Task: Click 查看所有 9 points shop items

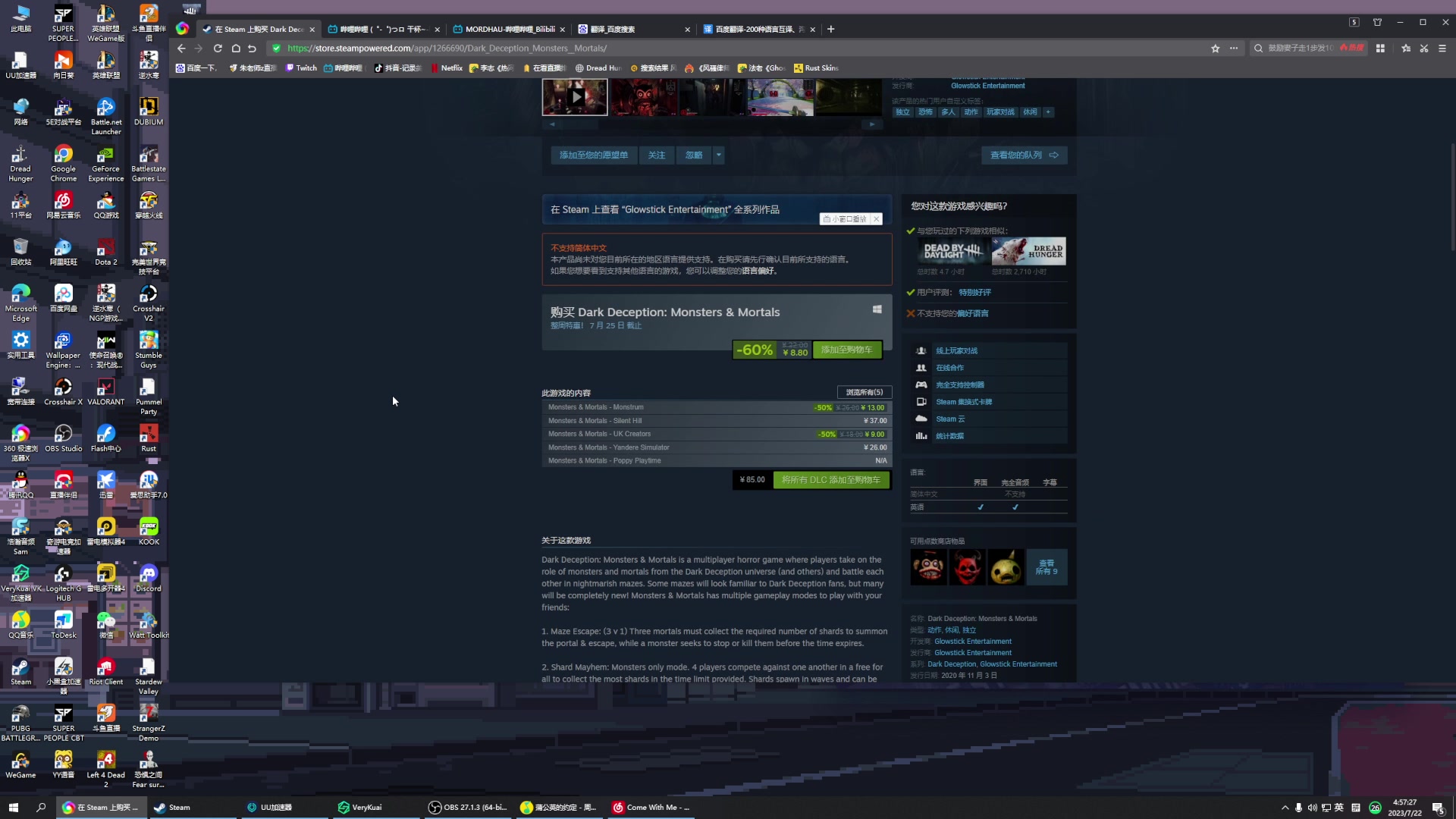Action: 1046,567
